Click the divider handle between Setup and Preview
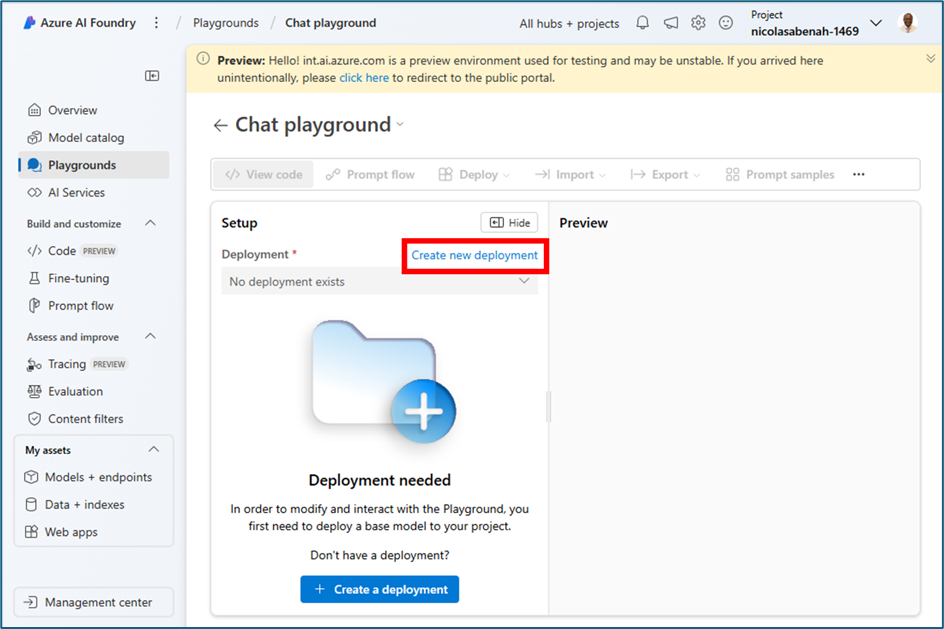Screen dimensions: 944x629 click(x=548, y=407)
